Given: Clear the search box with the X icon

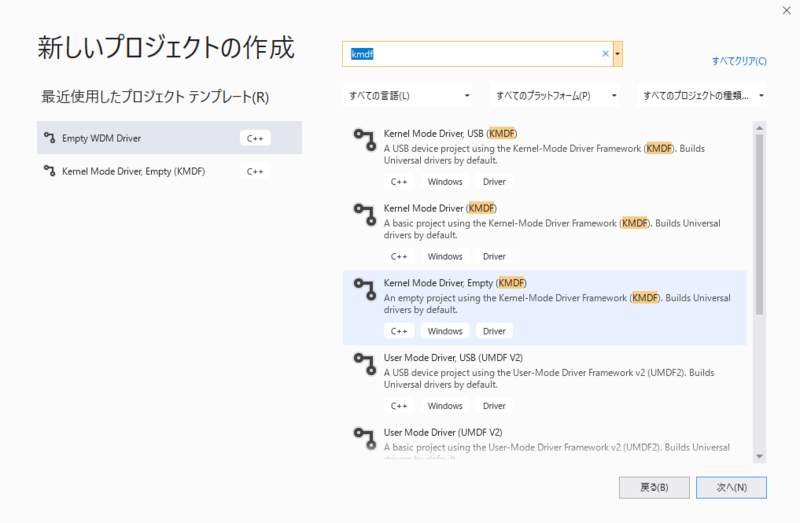Looking at the screenshot, I should pyautogui.click(x=605, y=54).
